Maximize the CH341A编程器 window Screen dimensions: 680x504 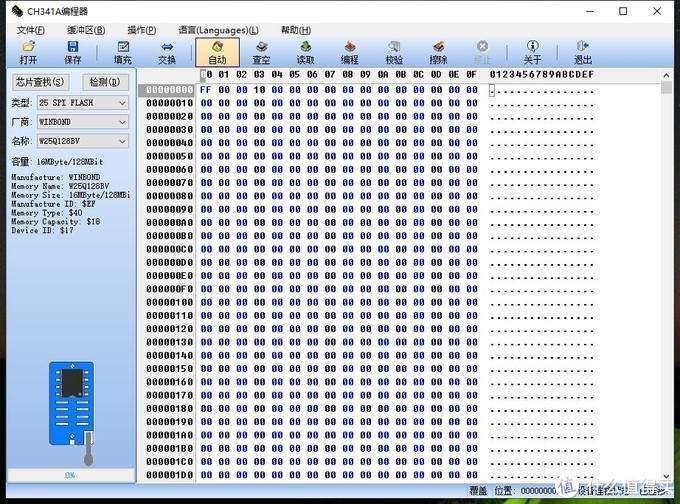click(x=623, y=11)
